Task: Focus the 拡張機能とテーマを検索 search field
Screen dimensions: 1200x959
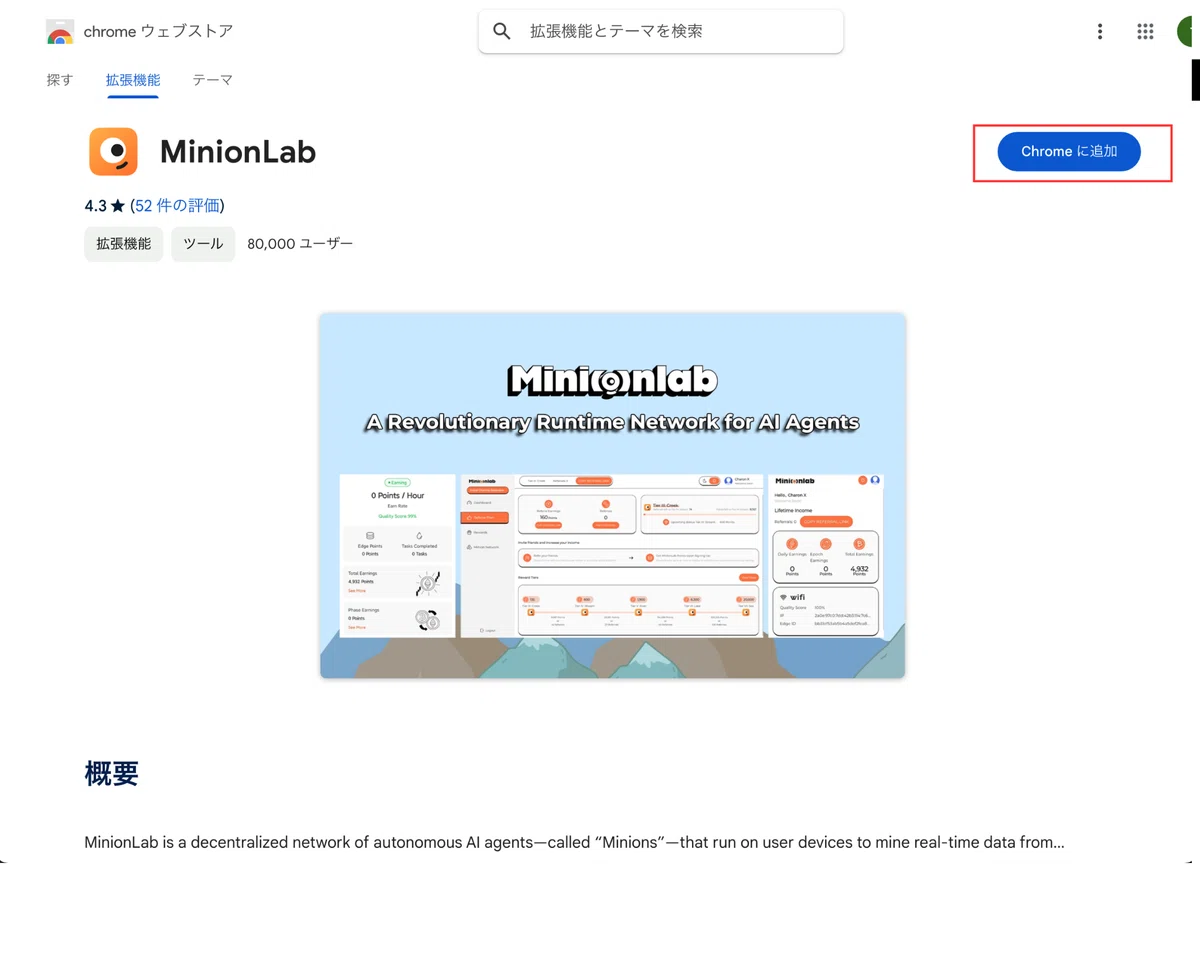Action: click(x=661, y=32)
